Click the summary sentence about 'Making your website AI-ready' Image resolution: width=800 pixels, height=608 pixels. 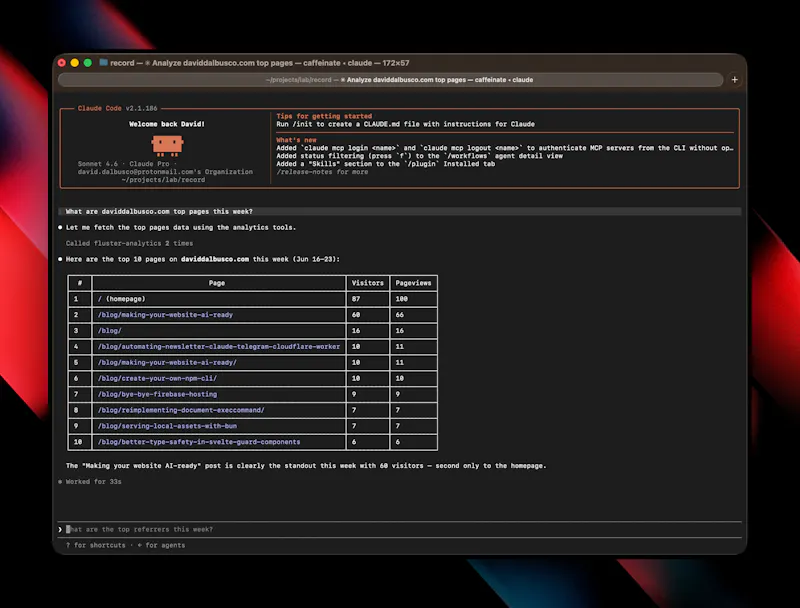306,466
